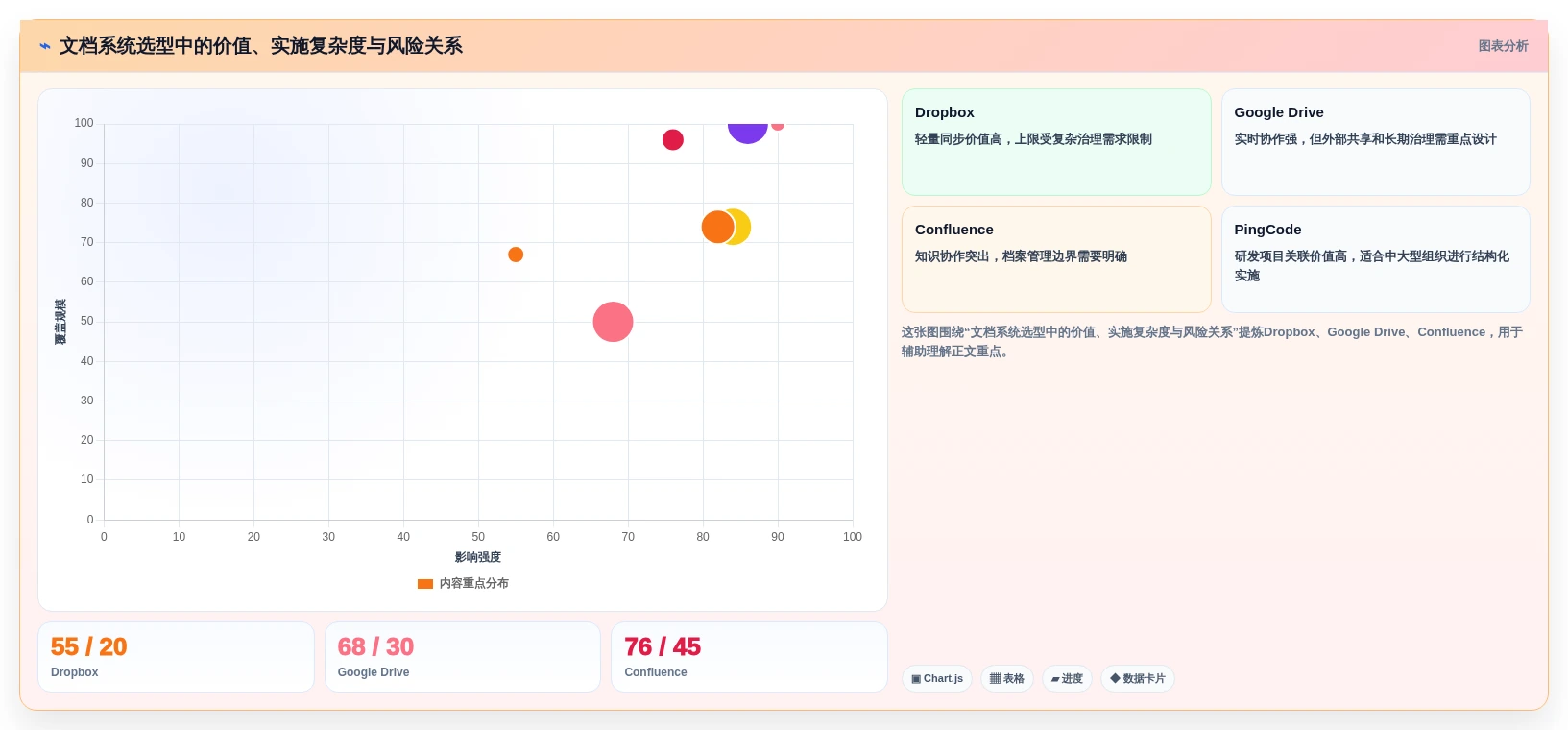Image resolution: width=1568 pixels, height=730 pixels.
Task: Click the 表格 tag
Action: (1006, 678)
